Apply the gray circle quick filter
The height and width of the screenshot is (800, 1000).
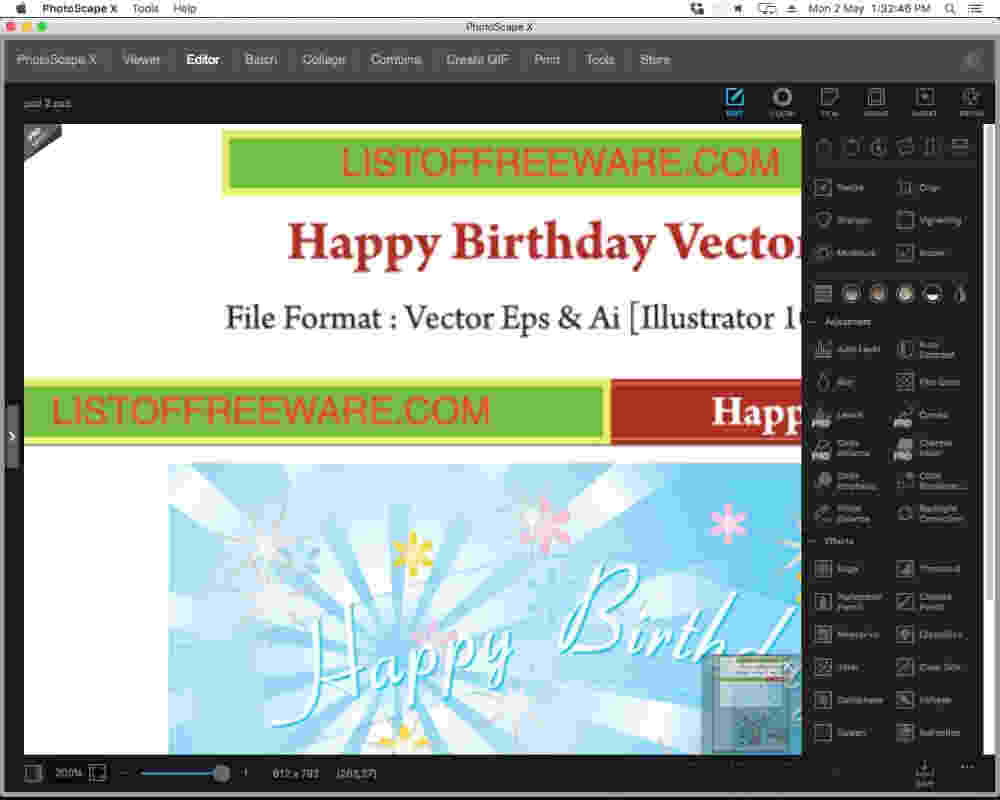[x=851, y=293]
